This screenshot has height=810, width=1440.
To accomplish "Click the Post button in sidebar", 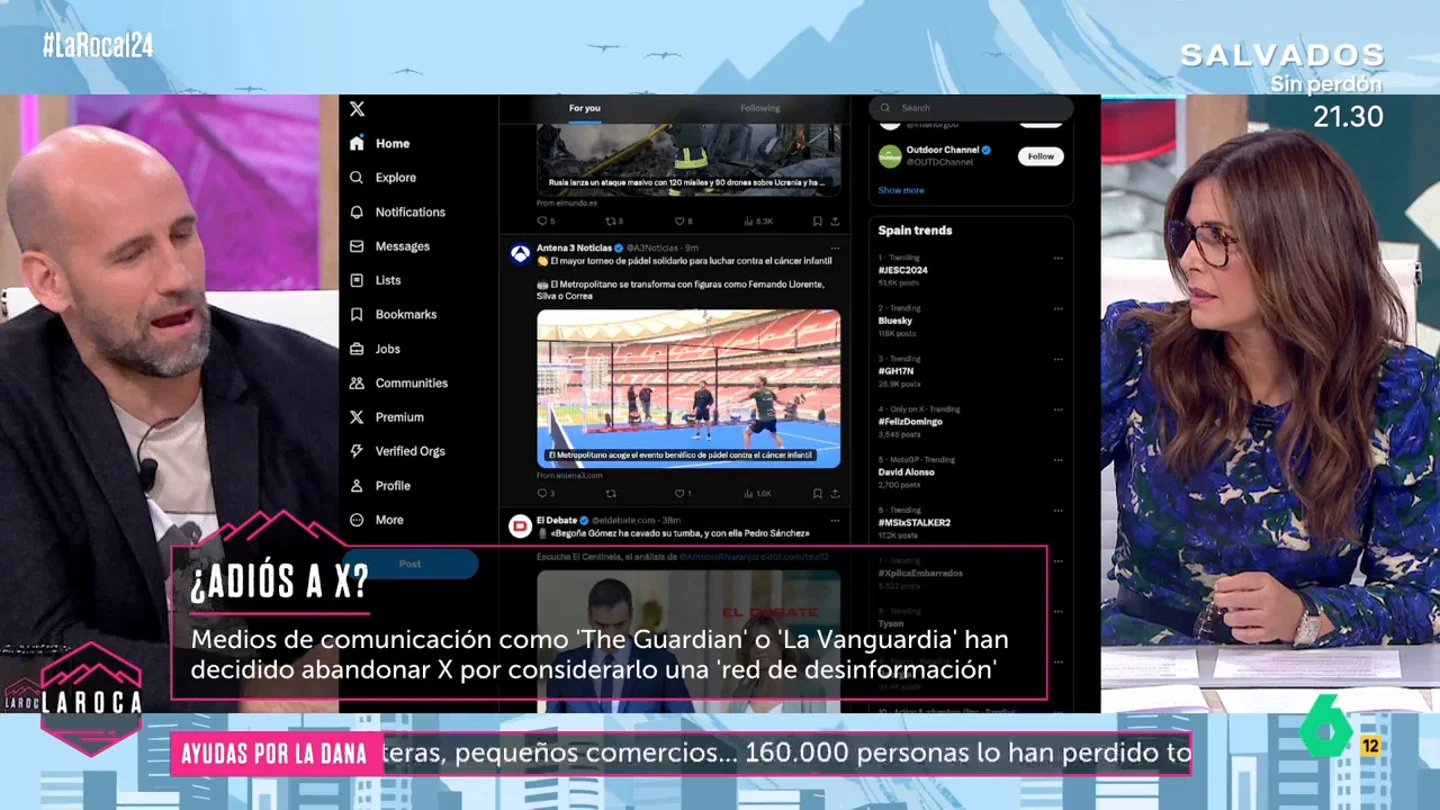I will coord(410,564).
